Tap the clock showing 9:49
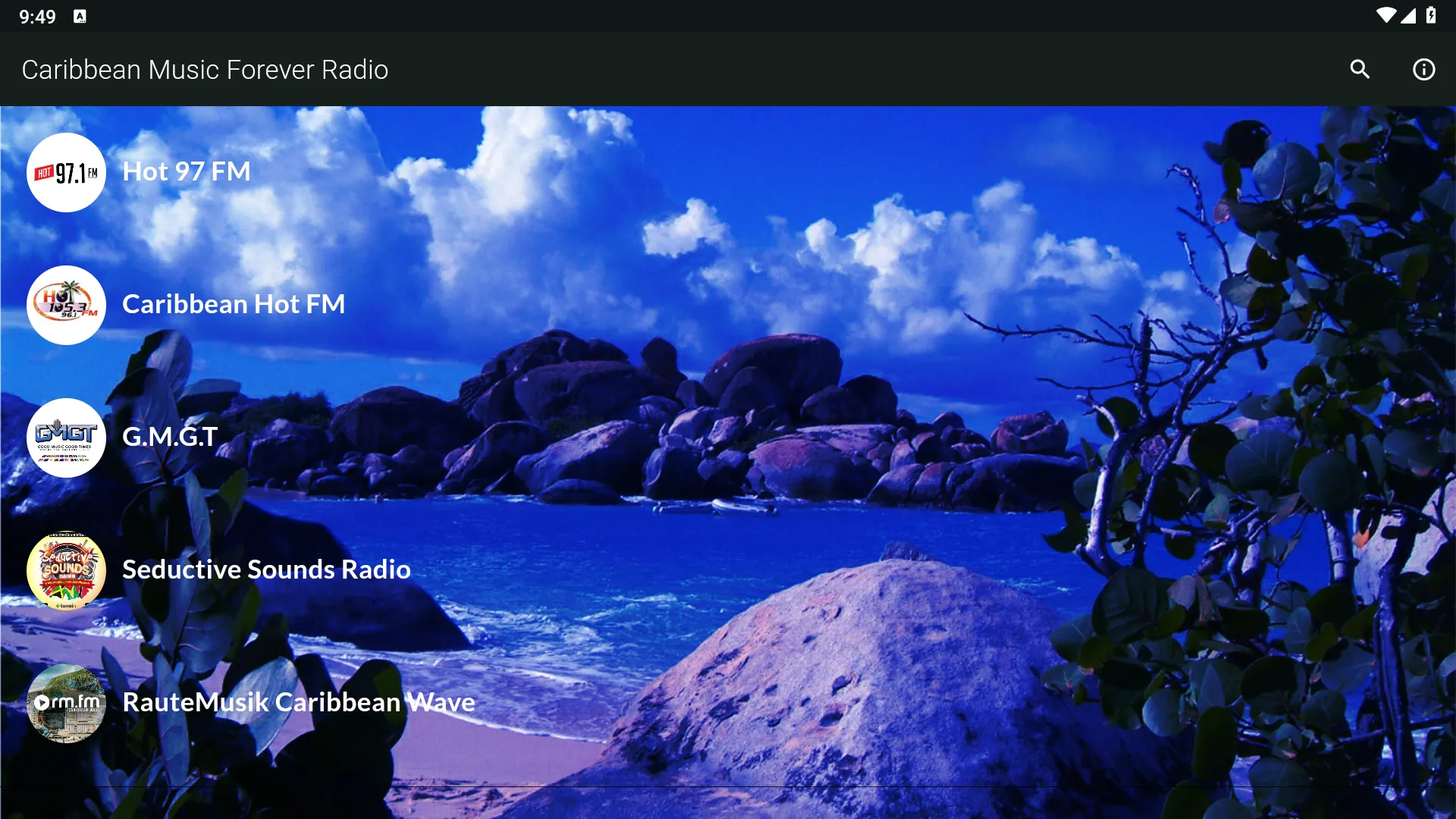The image size is (1456, 819). tap(37, 17)
